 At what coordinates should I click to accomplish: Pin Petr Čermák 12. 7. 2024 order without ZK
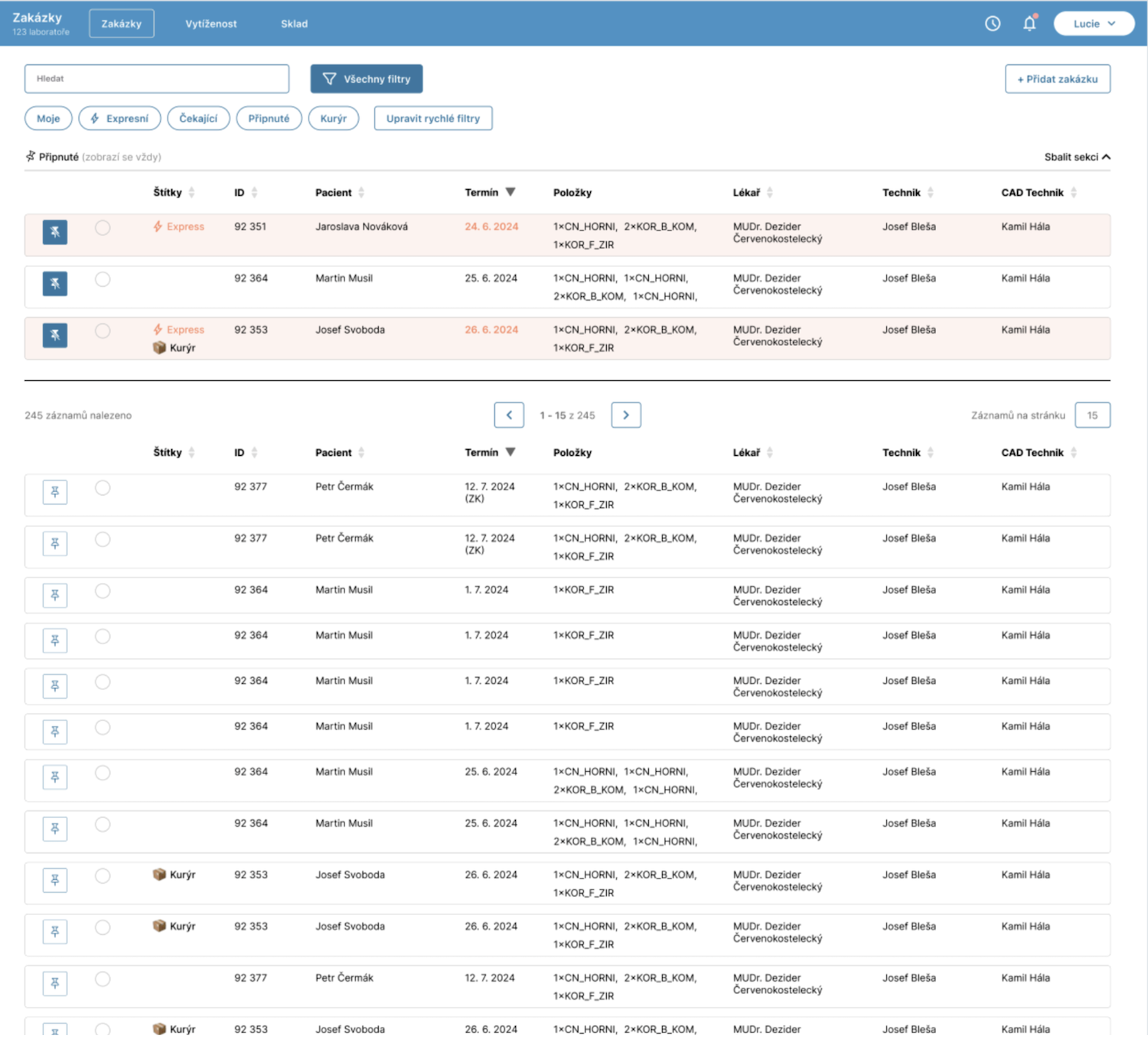[x=55, y=984]
